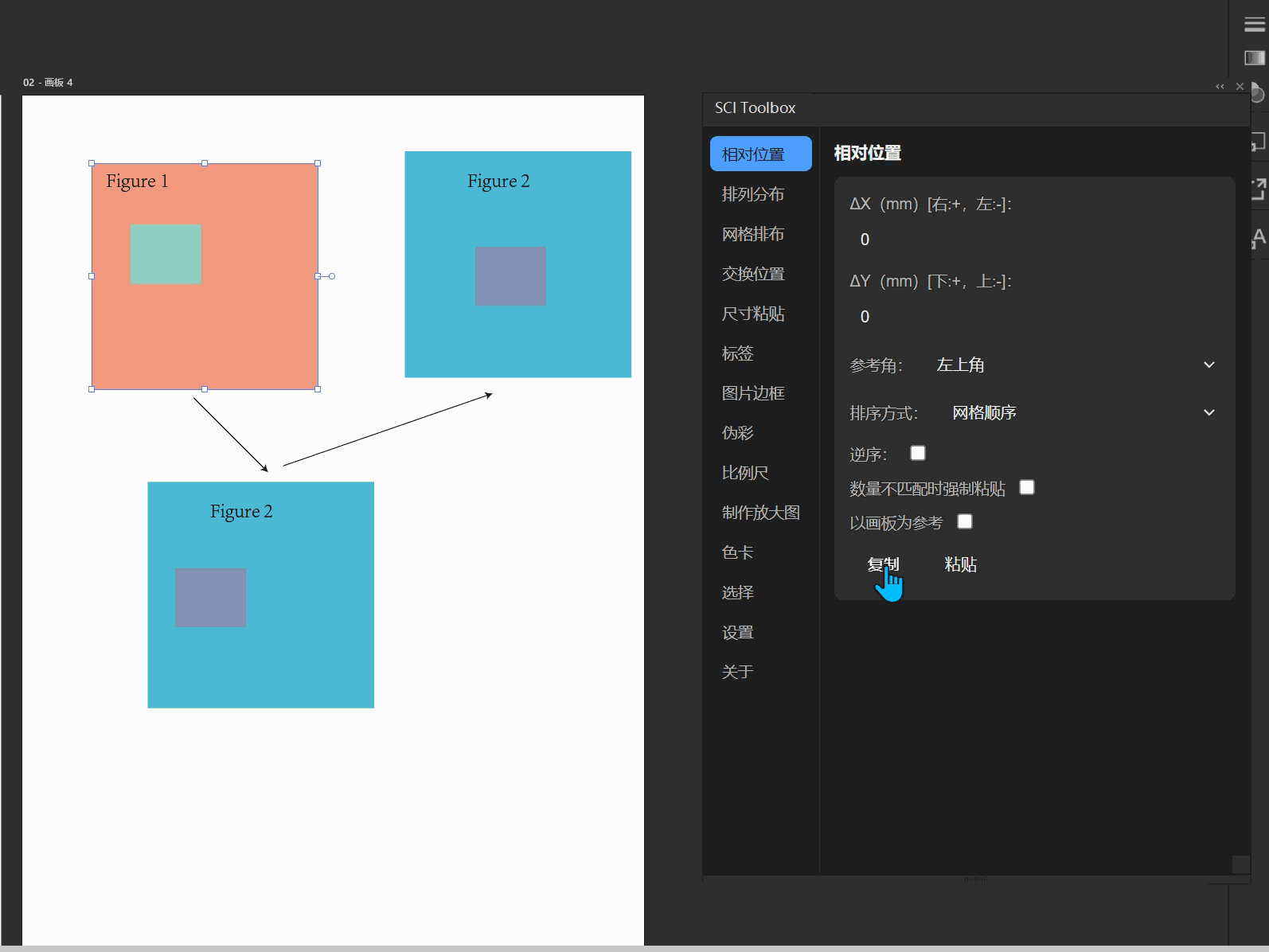Image resolution: width=1269 pixels, height=952 pixels.
Task: Tick the 数量不匹配时强制粘贴 checkbox
Action: pyautogui.click(x=1027, y=487)
